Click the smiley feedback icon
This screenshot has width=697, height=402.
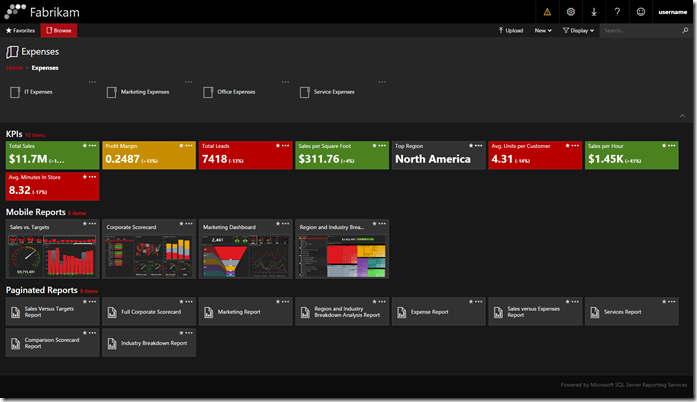tap(641, 12)
